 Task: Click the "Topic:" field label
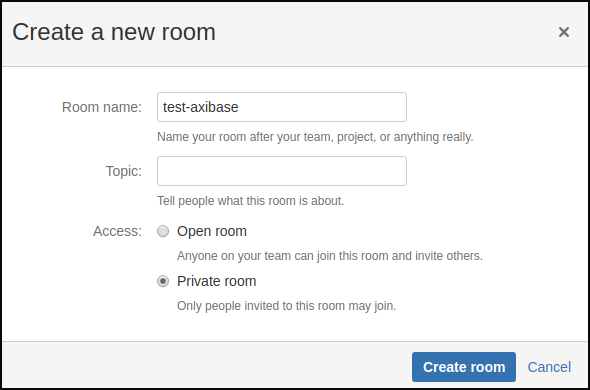coord(124,171)
